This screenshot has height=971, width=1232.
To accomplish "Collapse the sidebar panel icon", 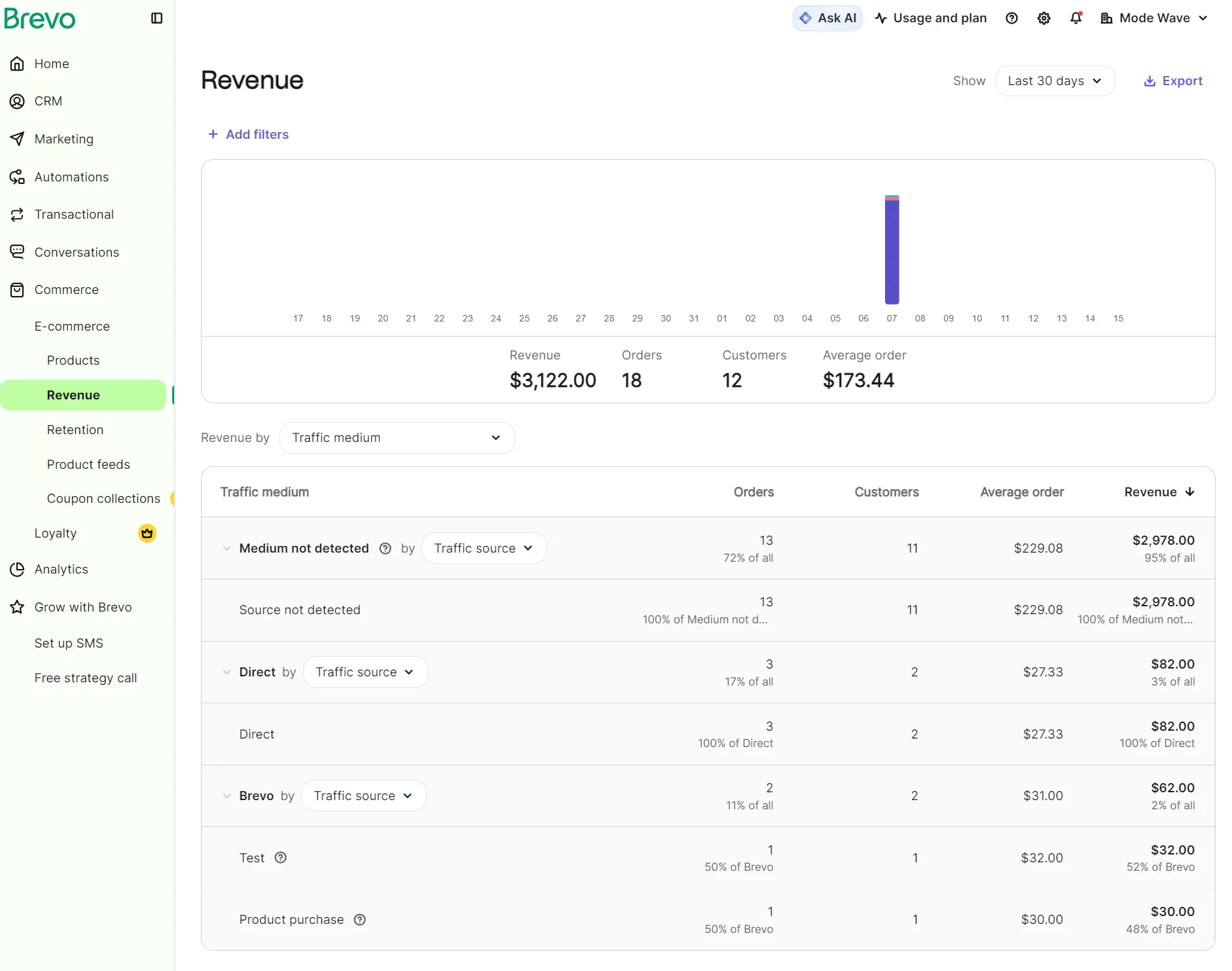I will click(x=157, y=18).
